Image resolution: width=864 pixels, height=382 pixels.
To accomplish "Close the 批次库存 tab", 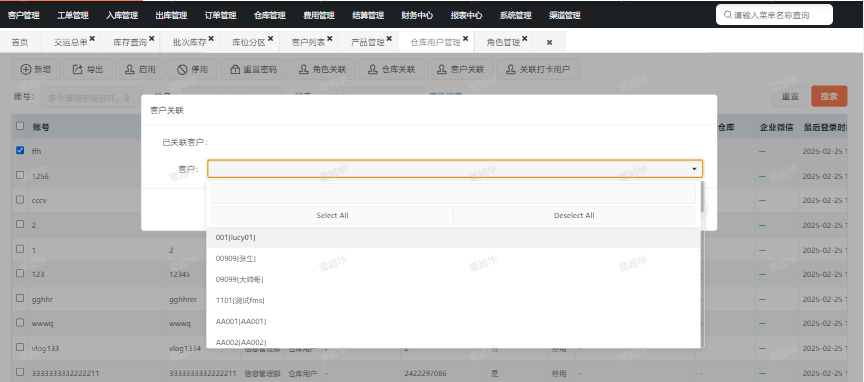I will point(211,39).
